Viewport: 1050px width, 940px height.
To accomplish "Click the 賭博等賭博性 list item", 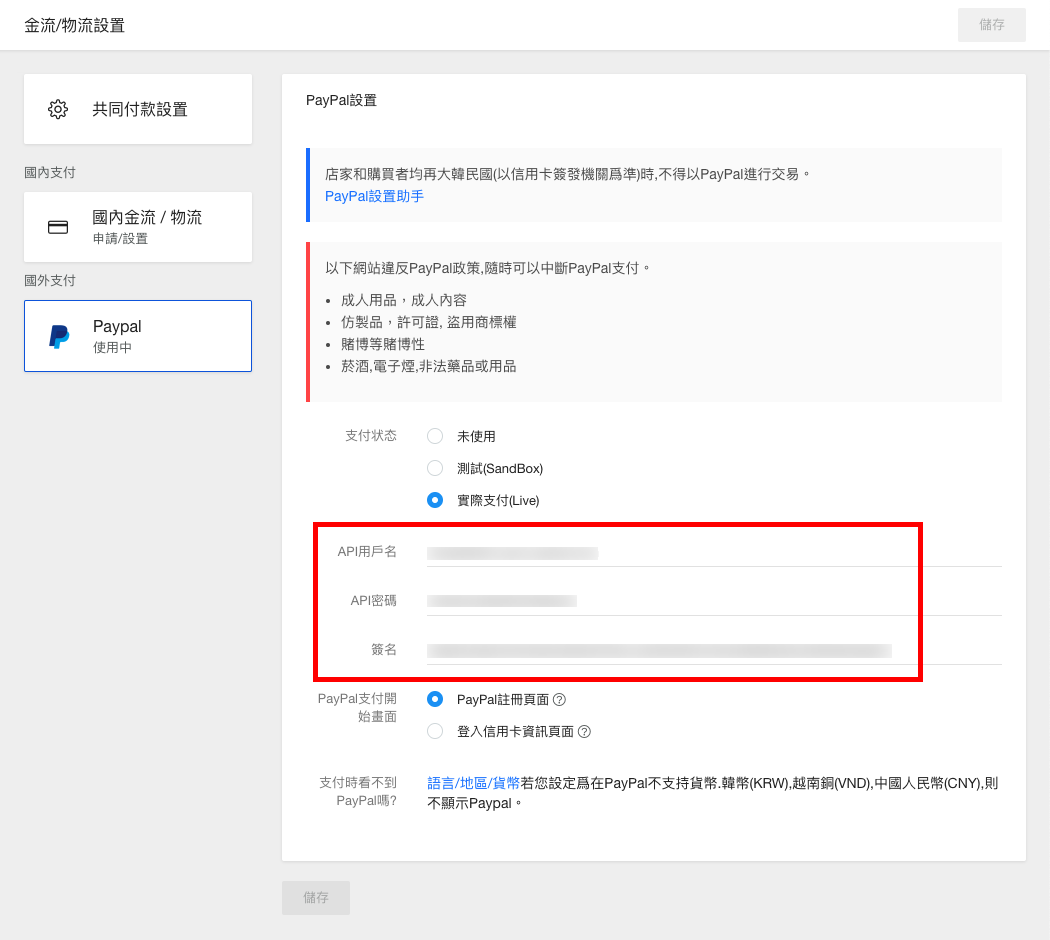I will (383, 344).
